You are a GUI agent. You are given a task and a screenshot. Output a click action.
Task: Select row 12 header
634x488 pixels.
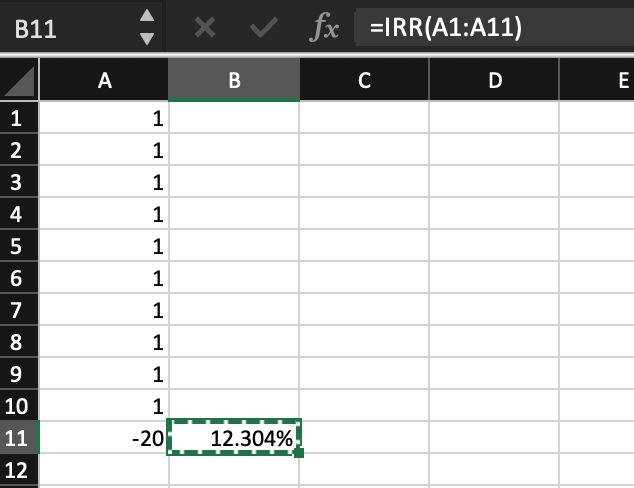(x=19, y=470)
